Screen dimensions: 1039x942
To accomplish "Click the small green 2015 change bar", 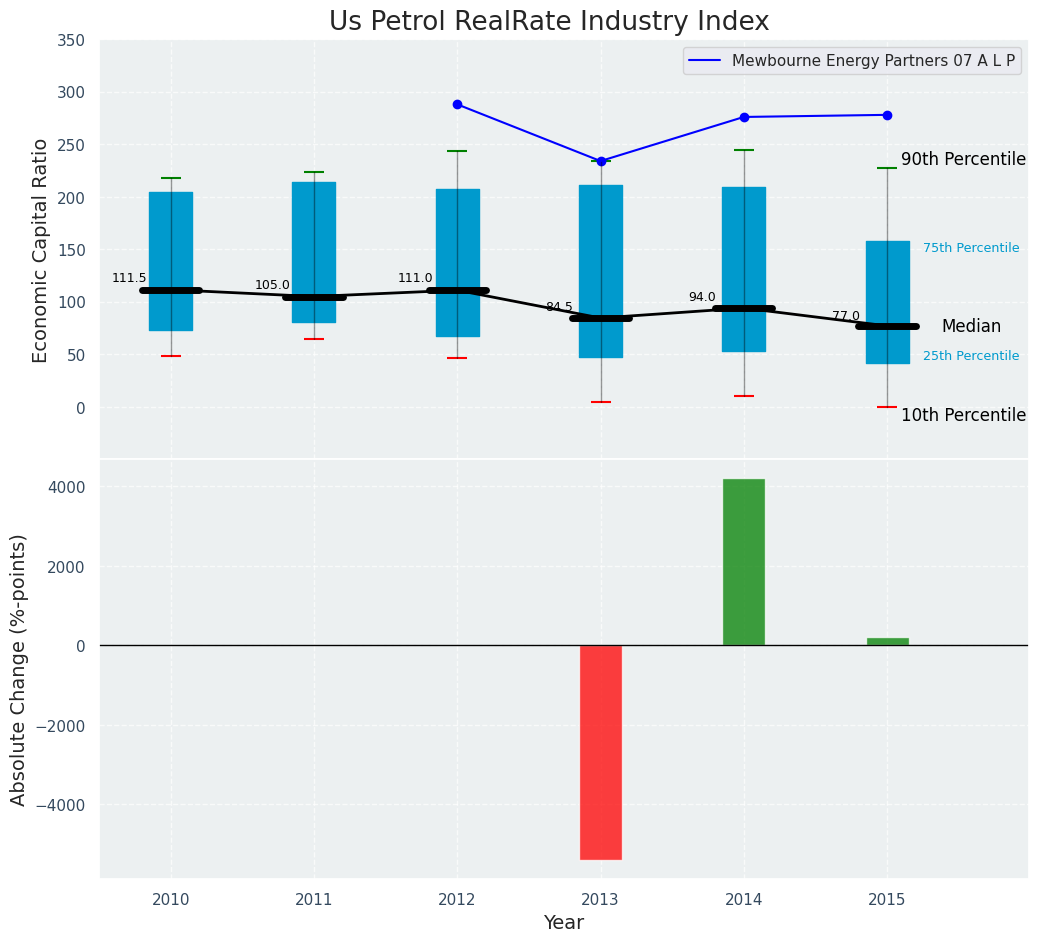I will click(x=887, y=641).
